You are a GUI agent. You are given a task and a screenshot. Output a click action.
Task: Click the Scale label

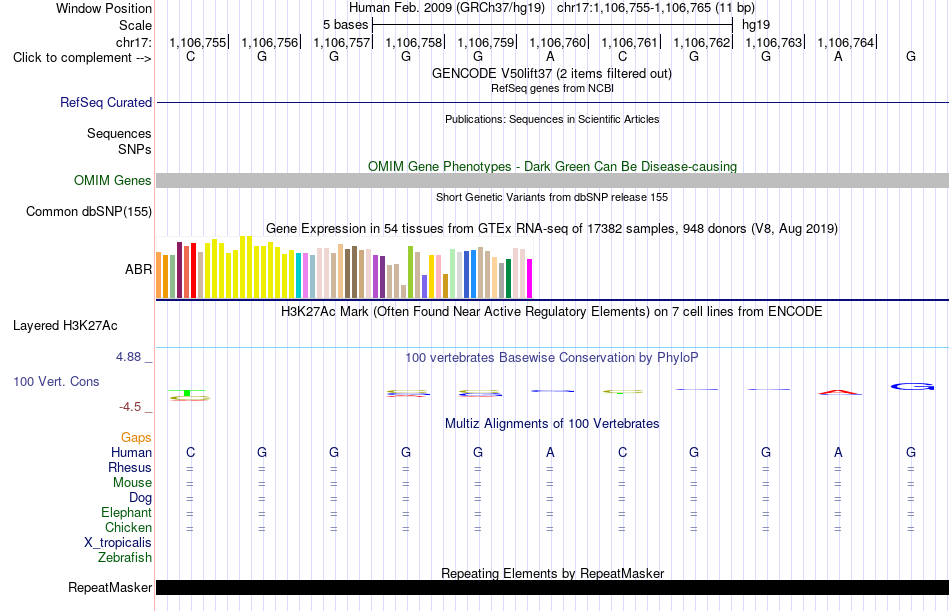click(136, 25)
